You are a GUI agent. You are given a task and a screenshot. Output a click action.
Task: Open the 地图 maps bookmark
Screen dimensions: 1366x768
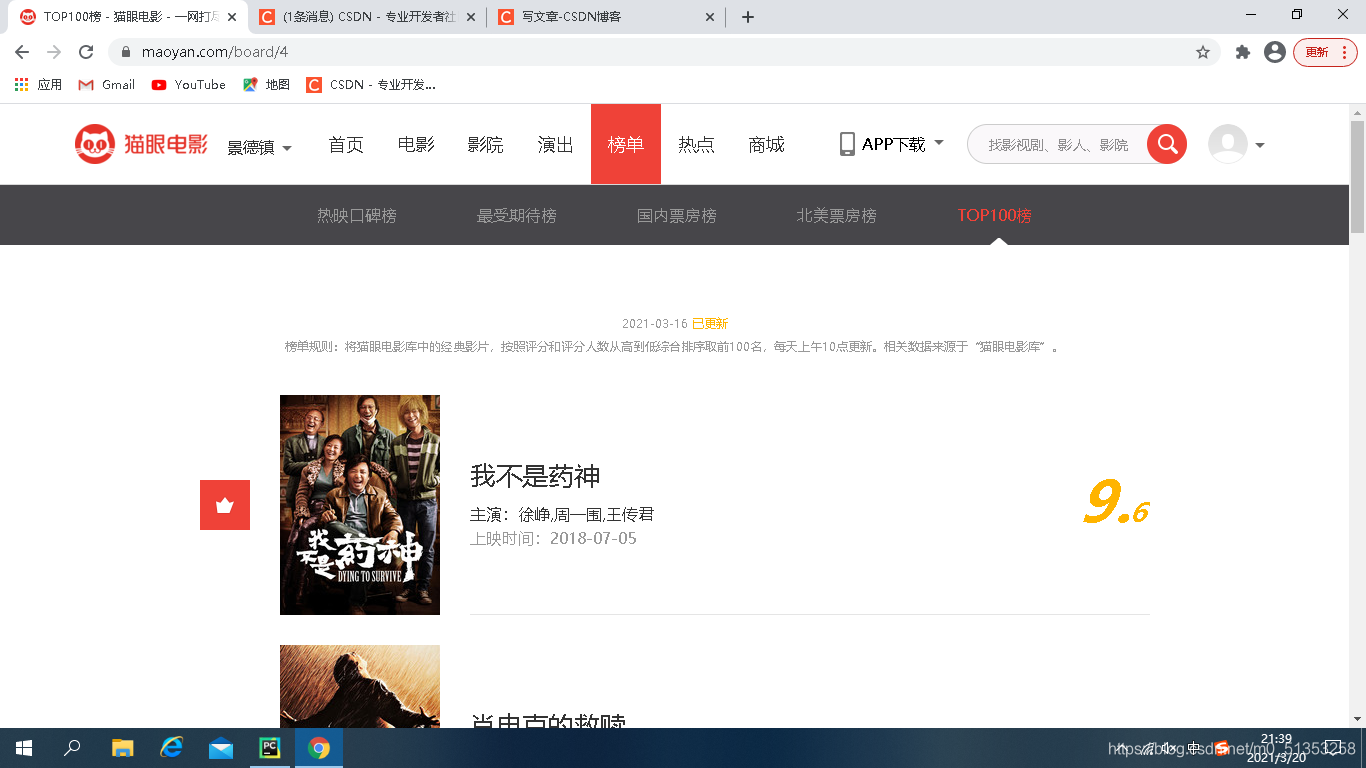click(x=266, y=85)
